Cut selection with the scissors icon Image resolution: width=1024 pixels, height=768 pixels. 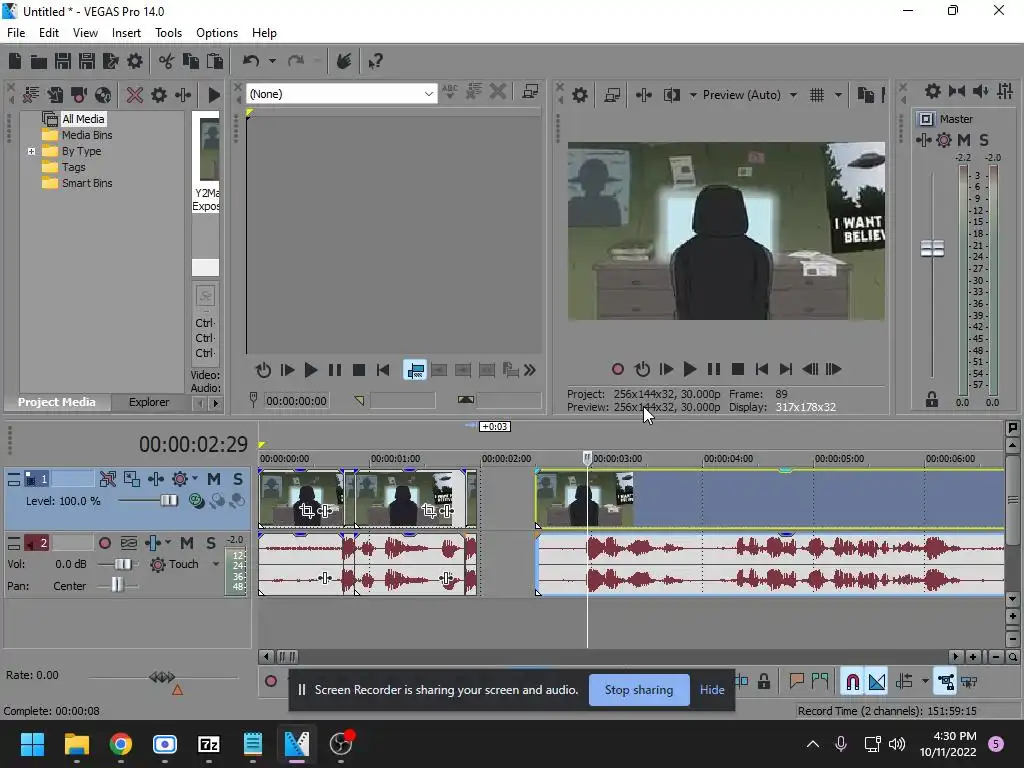coord(167,61)
